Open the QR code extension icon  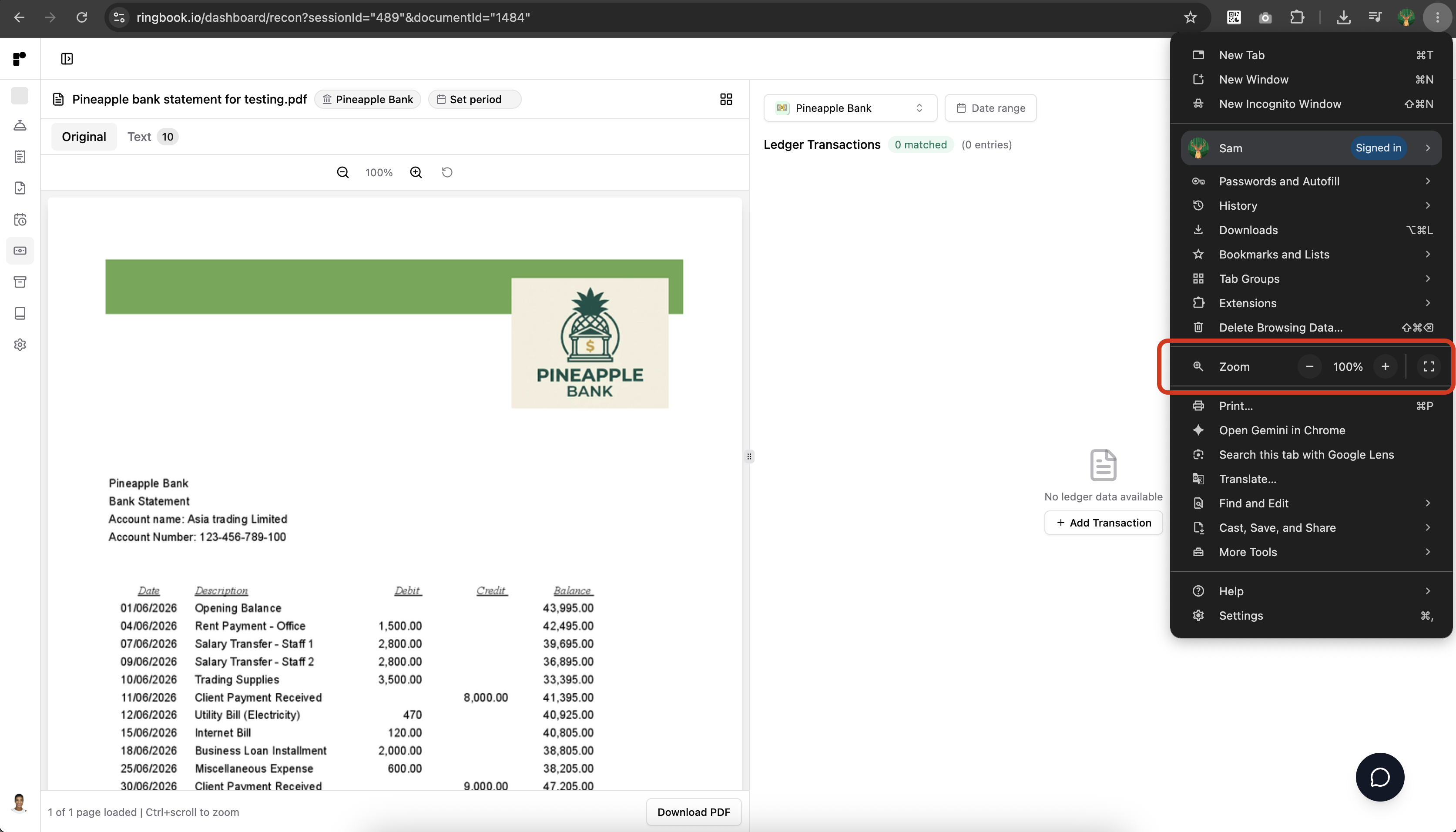click(1234, 18)
